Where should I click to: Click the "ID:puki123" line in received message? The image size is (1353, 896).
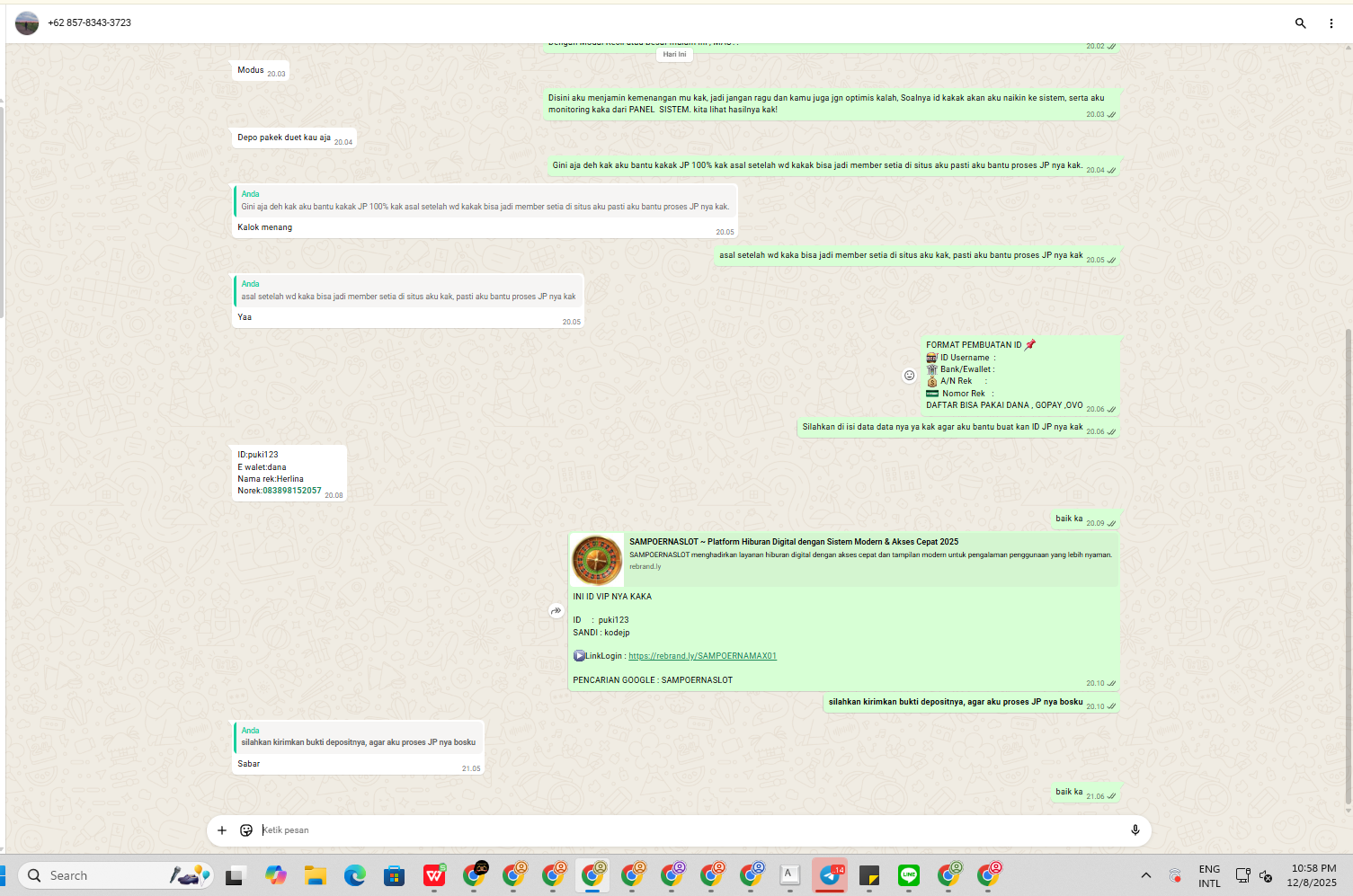(258, 455)
